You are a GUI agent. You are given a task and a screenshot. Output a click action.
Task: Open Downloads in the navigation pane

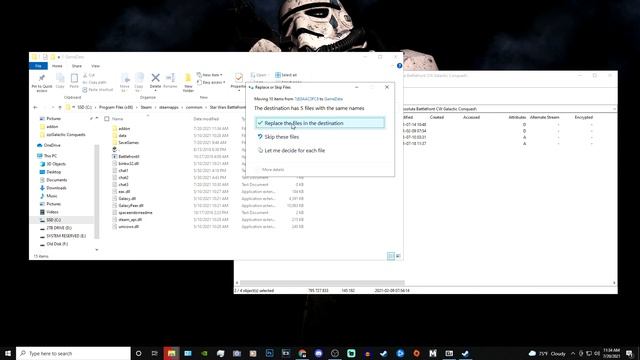click(x=56, y=188)
